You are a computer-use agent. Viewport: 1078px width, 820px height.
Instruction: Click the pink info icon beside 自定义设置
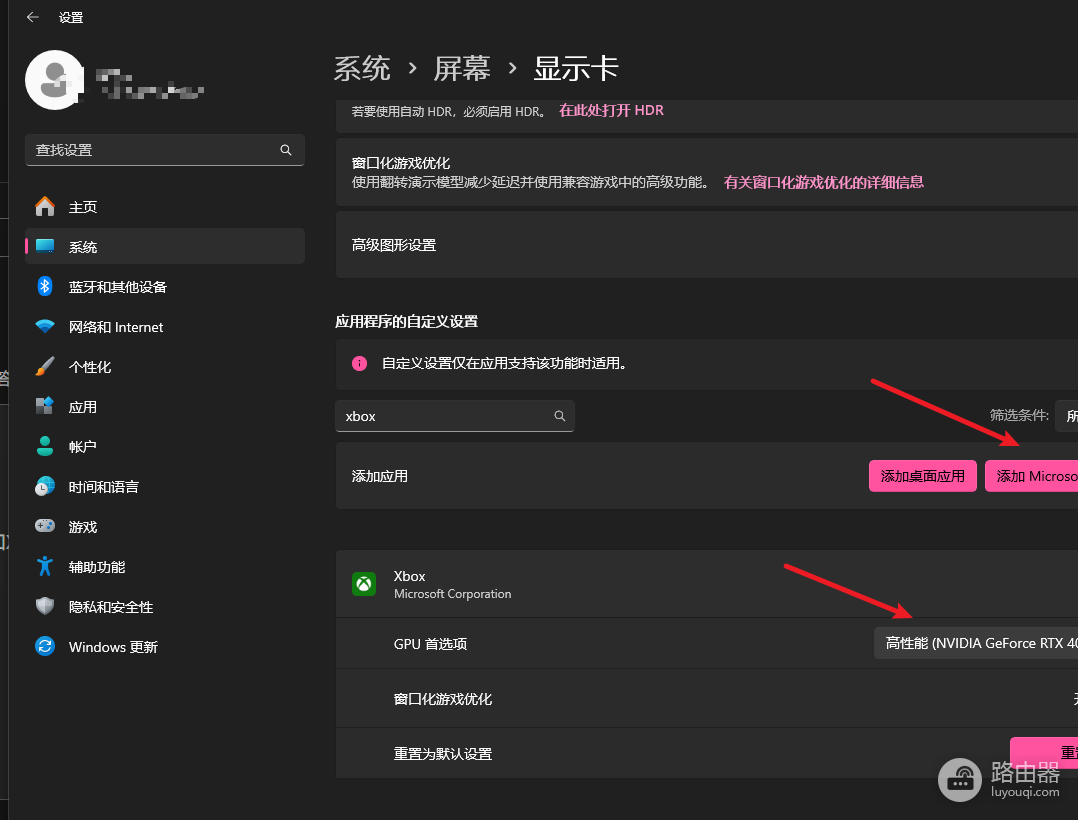point(359,363)
